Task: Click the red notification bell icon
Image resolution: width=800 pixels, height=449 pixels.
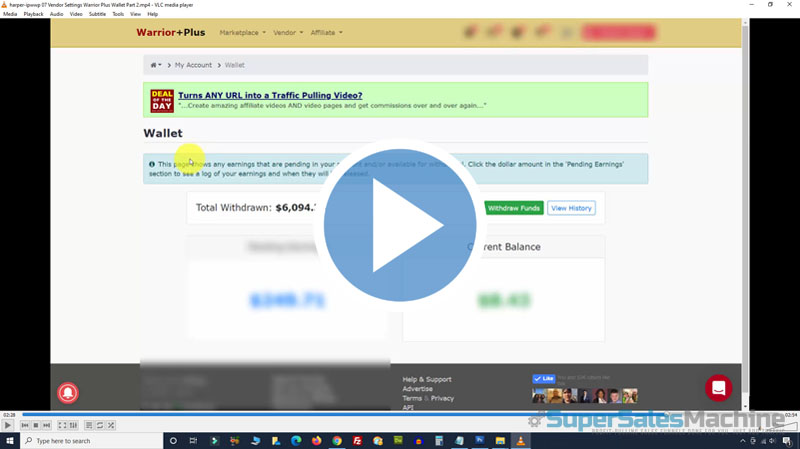Action: 68,393
